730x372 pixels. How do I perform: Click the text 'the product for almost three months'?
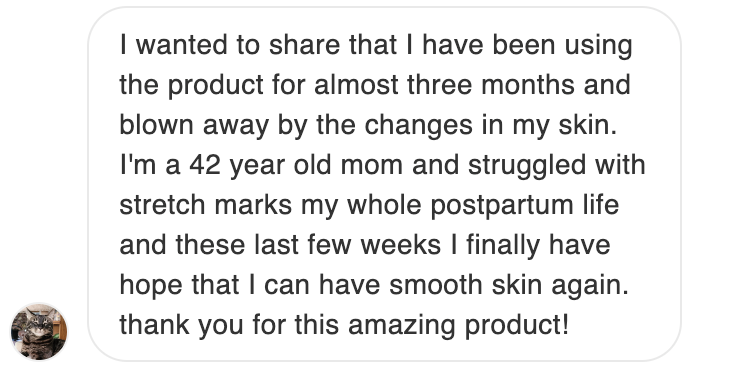(347, 85)
